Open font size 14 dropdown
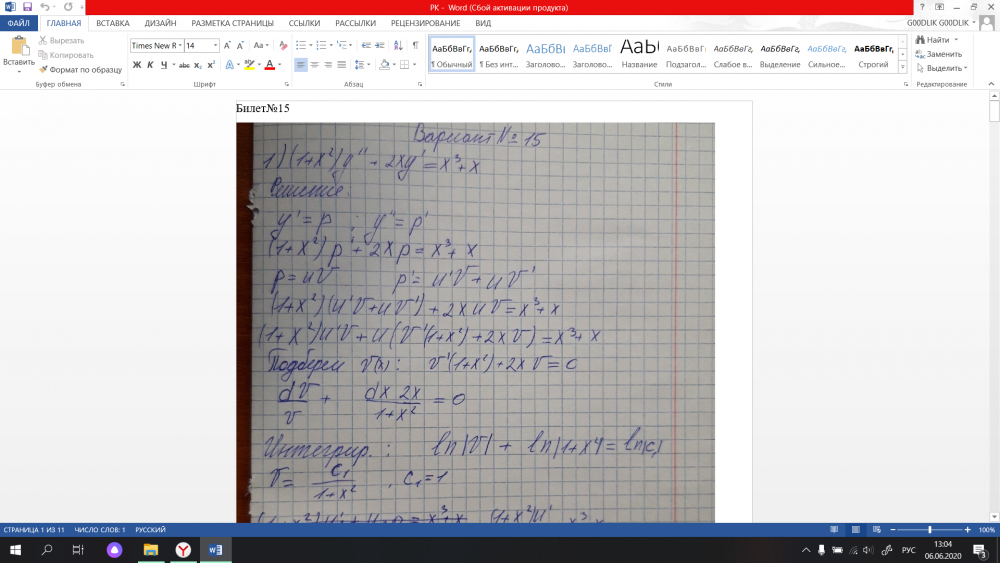 tap(215, 45)
